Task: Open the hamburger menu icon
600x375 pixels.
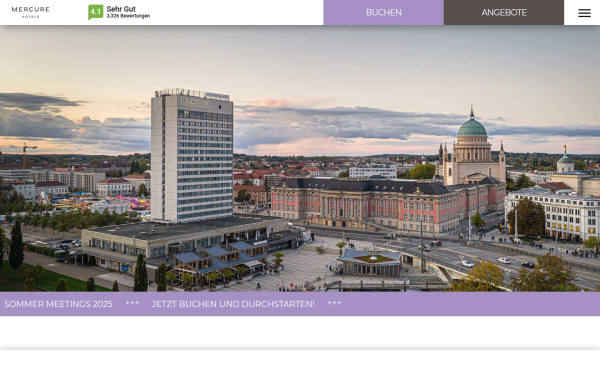Action: pyautogui.click(x=584, y=13)
